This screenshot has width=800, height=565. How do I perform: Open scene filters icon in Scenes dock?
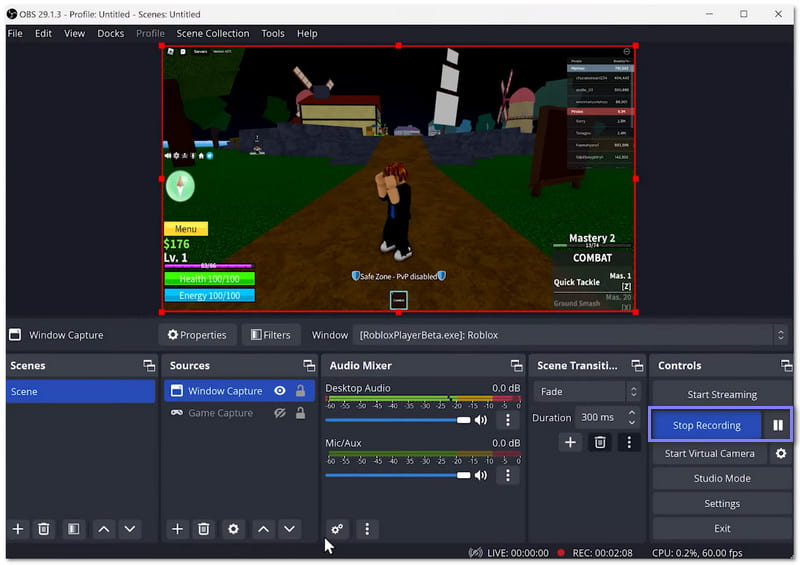click(73, 529)
